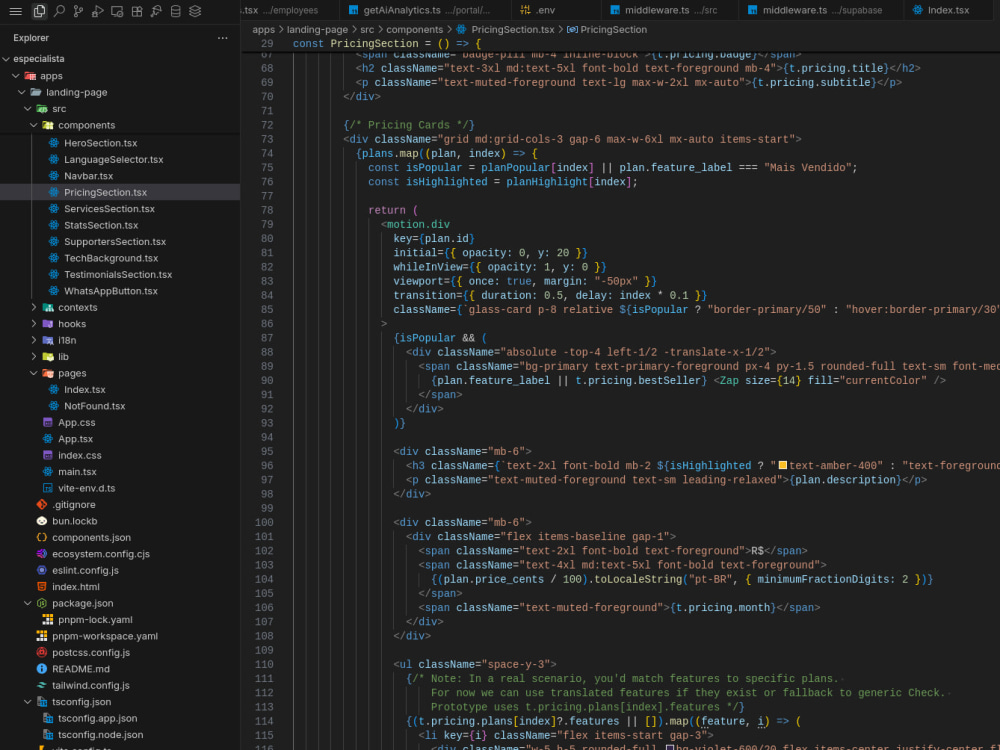Click the eslint.config.js file icon

point(41,570)
